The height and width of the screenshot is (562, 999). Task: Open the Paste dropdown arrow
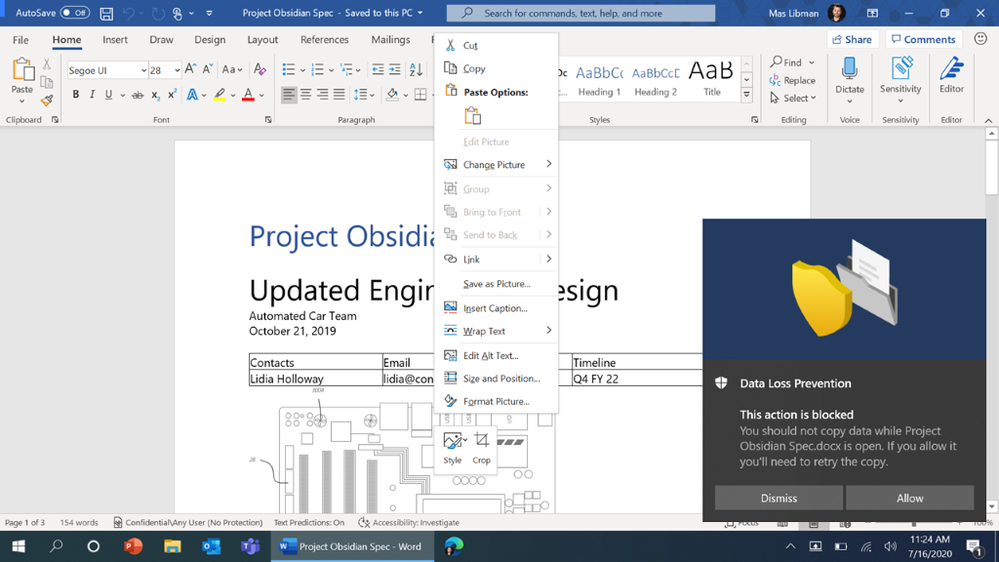tap(22, 101)
